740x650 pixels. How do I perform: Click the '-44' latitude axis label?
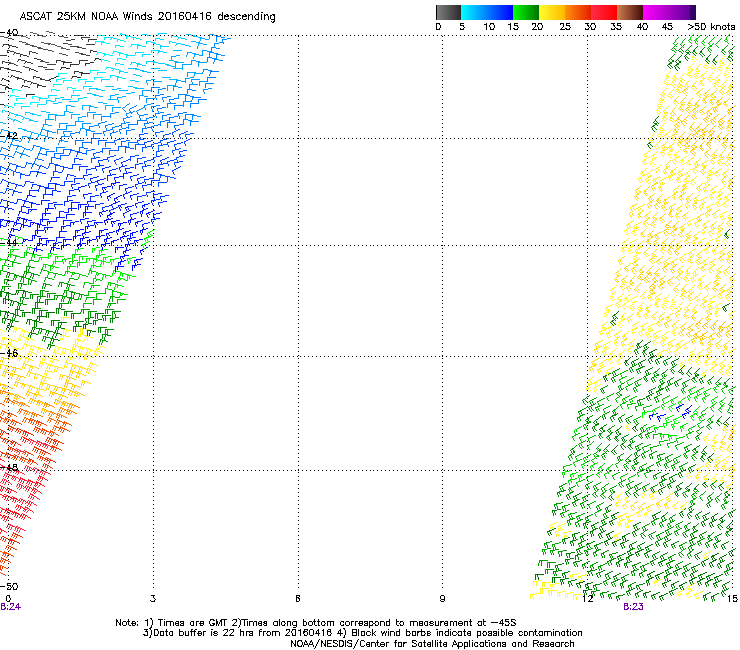point(9,243)
